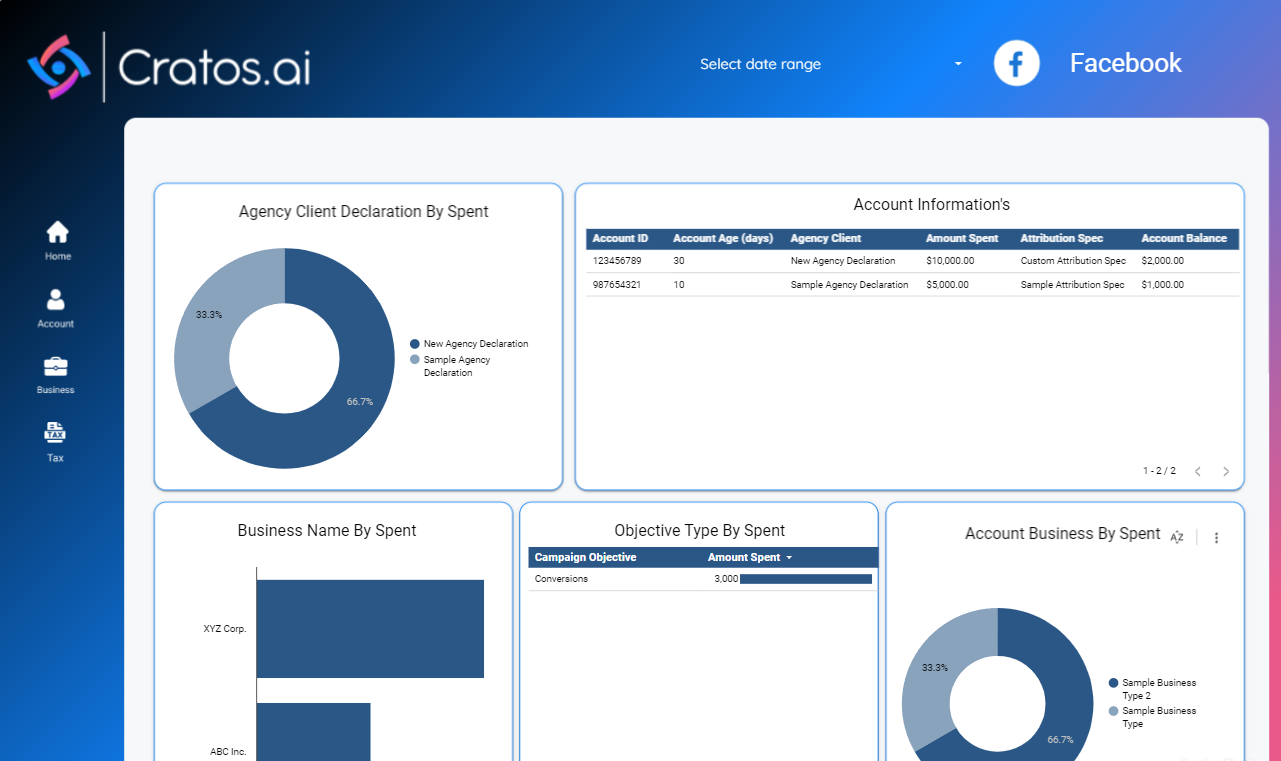Click the Account label in sidebar

coord(56,324)
